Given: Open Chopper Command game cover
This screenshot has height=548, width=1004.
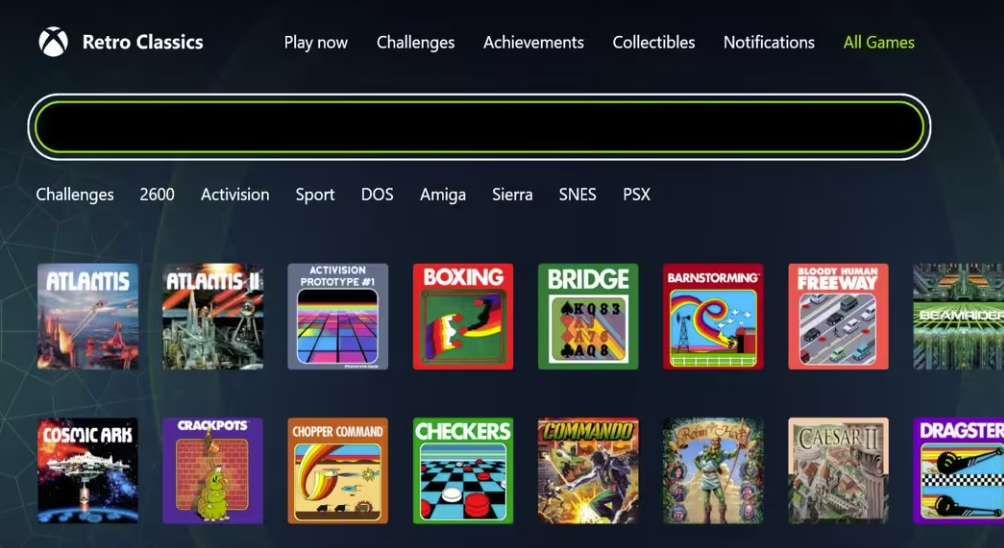Looking at the screenshot, I should click(338, 471).
